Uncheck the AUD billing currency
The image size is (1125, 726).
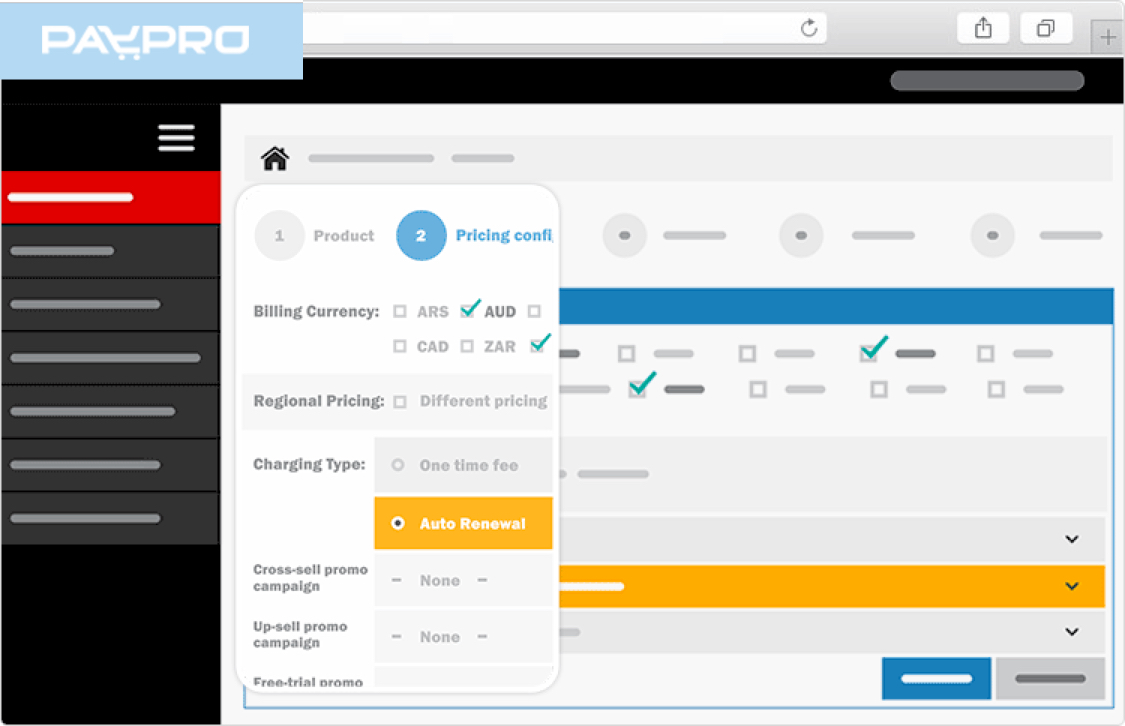click(x=469, y=309)
